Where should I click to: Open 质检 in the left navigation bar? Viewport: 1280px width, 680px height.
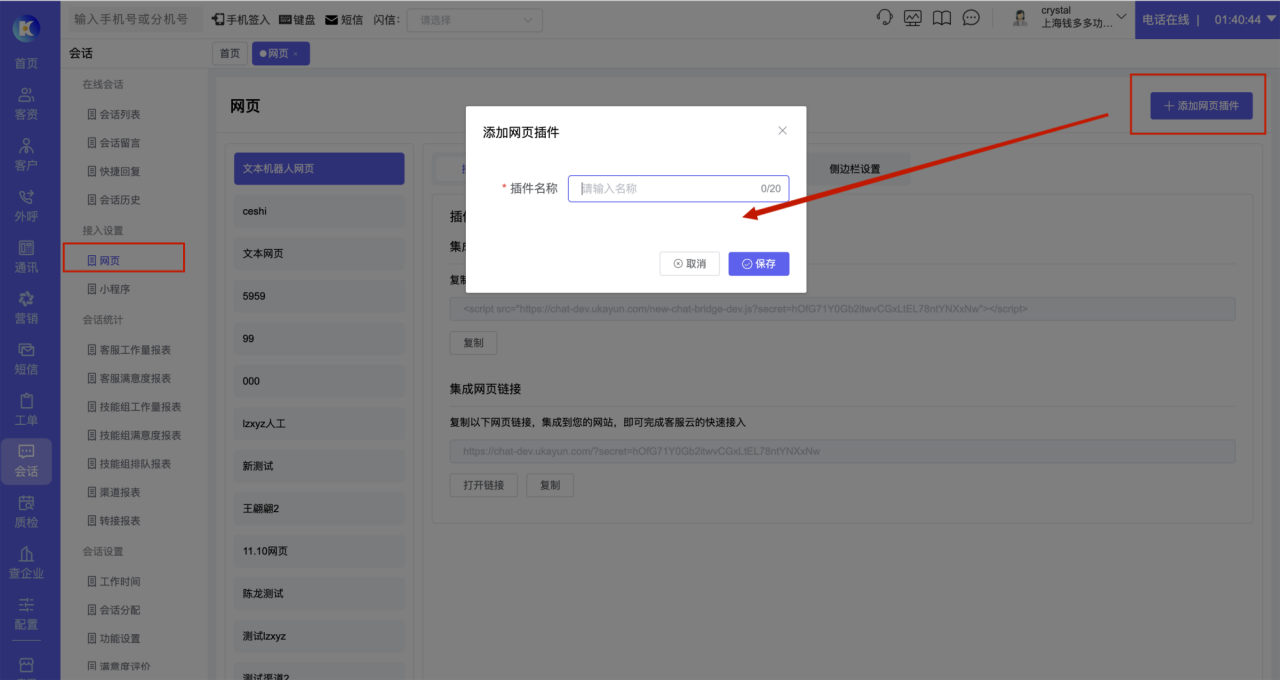26,512
